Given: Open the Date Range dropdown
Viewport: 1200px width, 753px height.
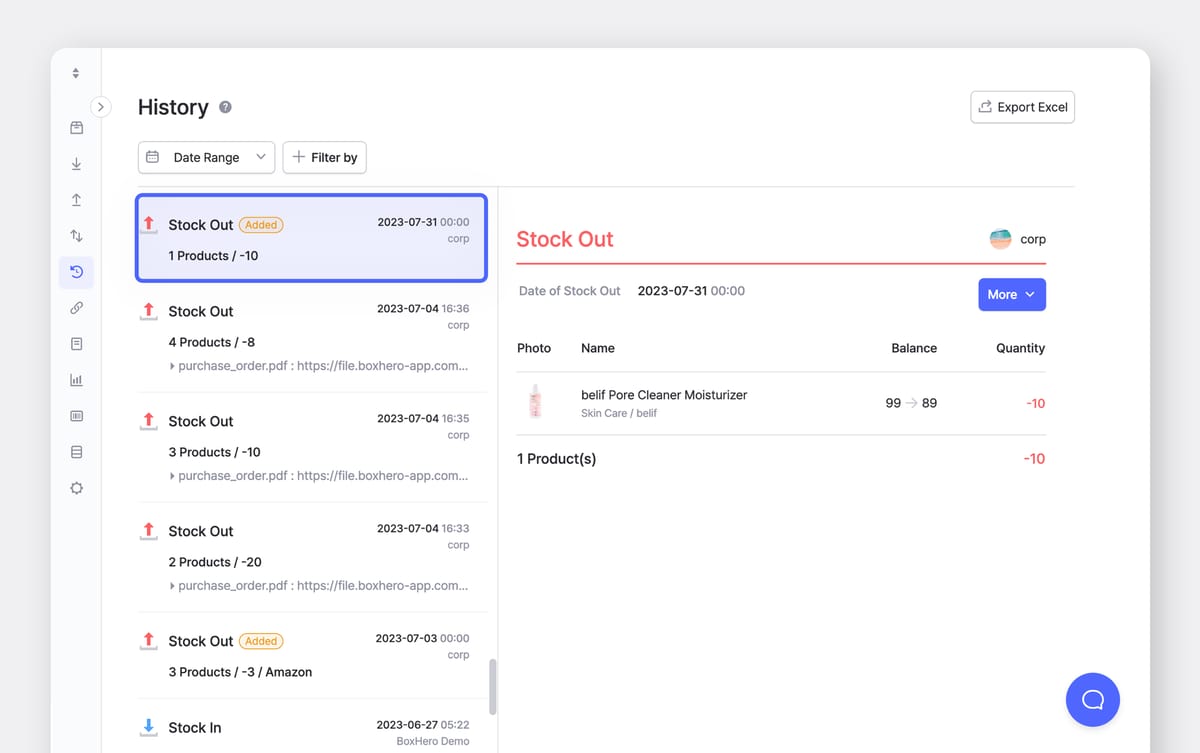Looking at the screenshot, I should coord(206,157).
